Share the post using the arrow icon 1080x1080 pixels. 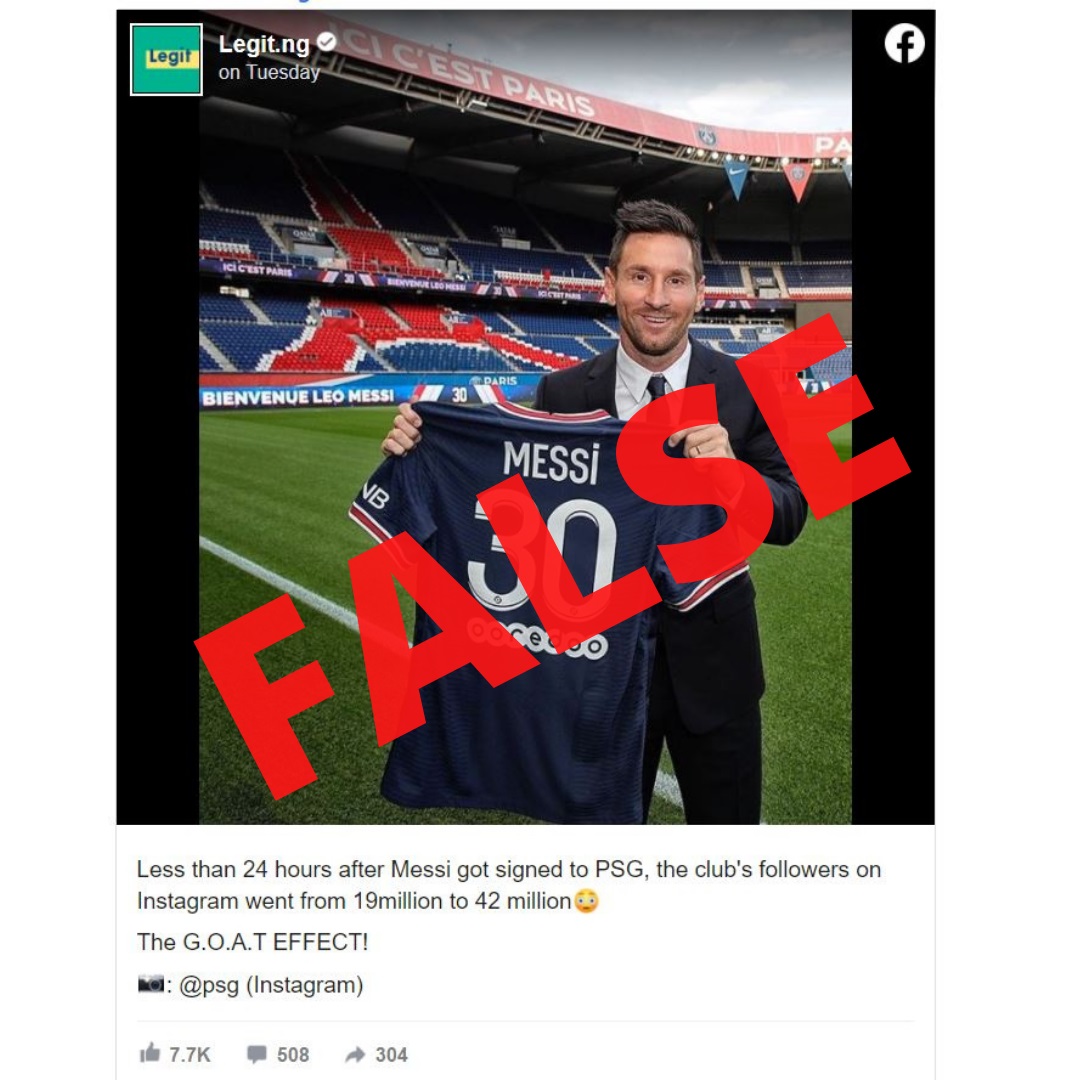click(x=355, y=1055)
